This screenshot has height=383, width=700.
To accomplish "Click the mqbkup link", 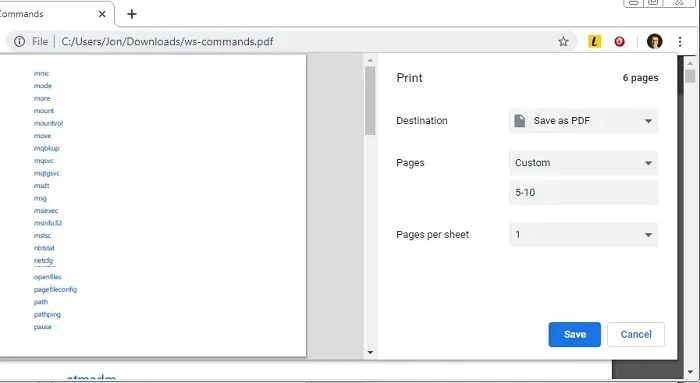I will (x=46, y=148).
